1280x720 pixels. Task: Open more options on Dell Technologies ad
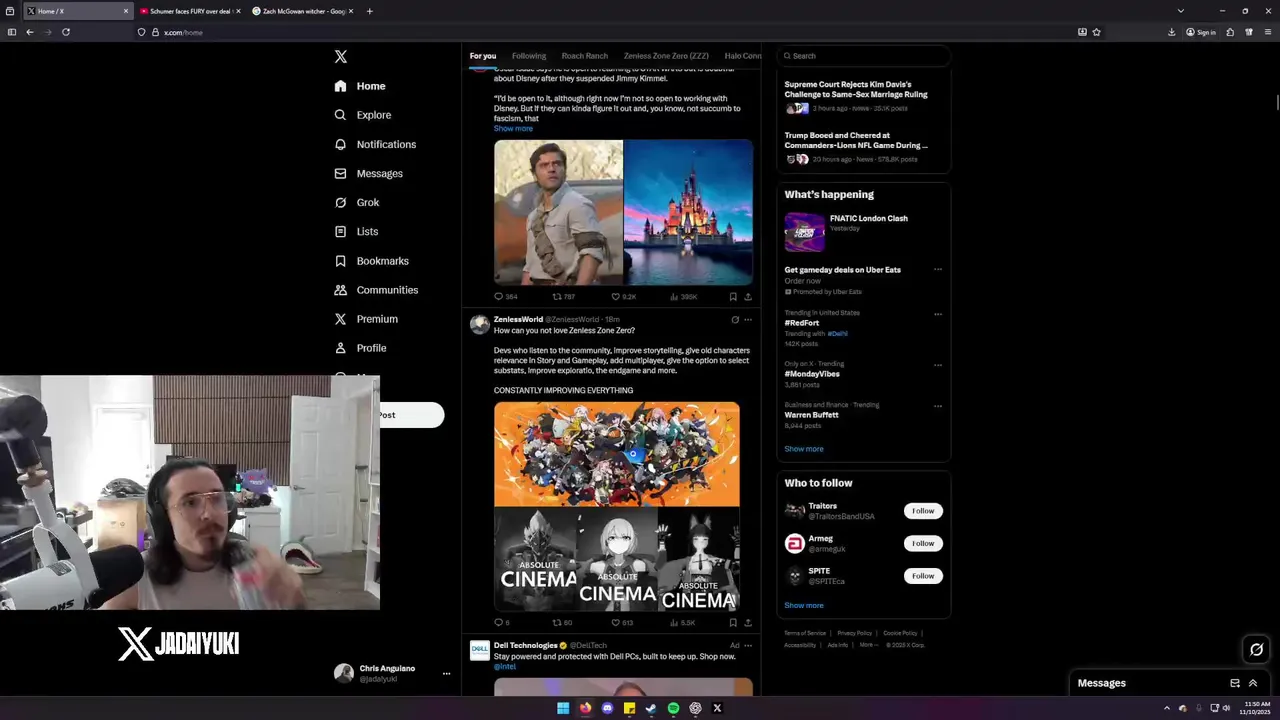pos(748,646)
